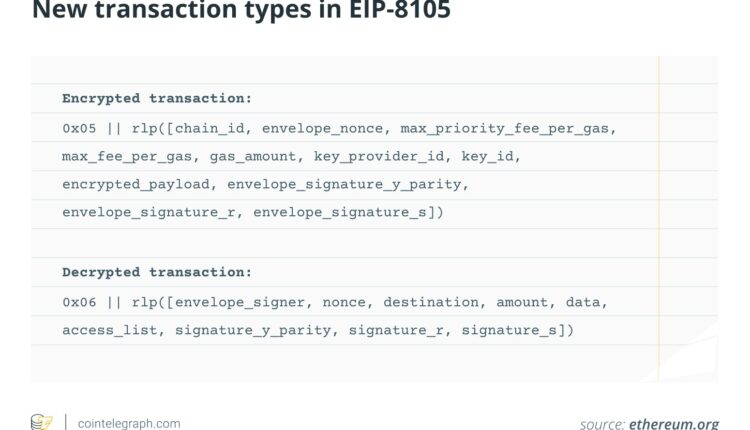Click the max_priority_fee_per_gas field
The image size is (750, 430).
(519, 128)
